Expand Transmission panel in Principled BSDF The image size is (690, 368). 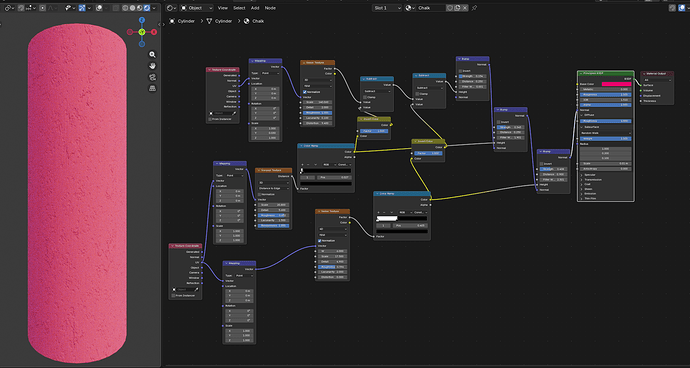(x=581, y=180)
